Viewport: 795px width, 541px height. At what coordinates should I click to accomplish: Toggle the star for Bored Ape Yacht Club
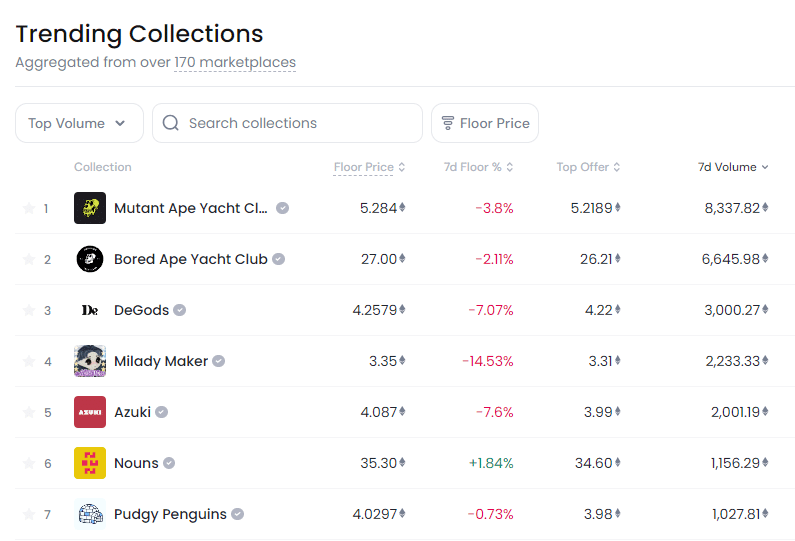point(28,259)
